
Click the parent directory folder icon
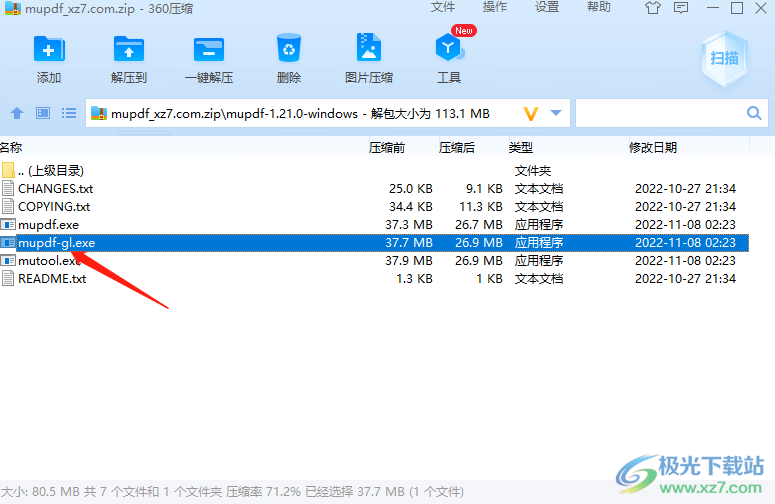tap(8, 170)
